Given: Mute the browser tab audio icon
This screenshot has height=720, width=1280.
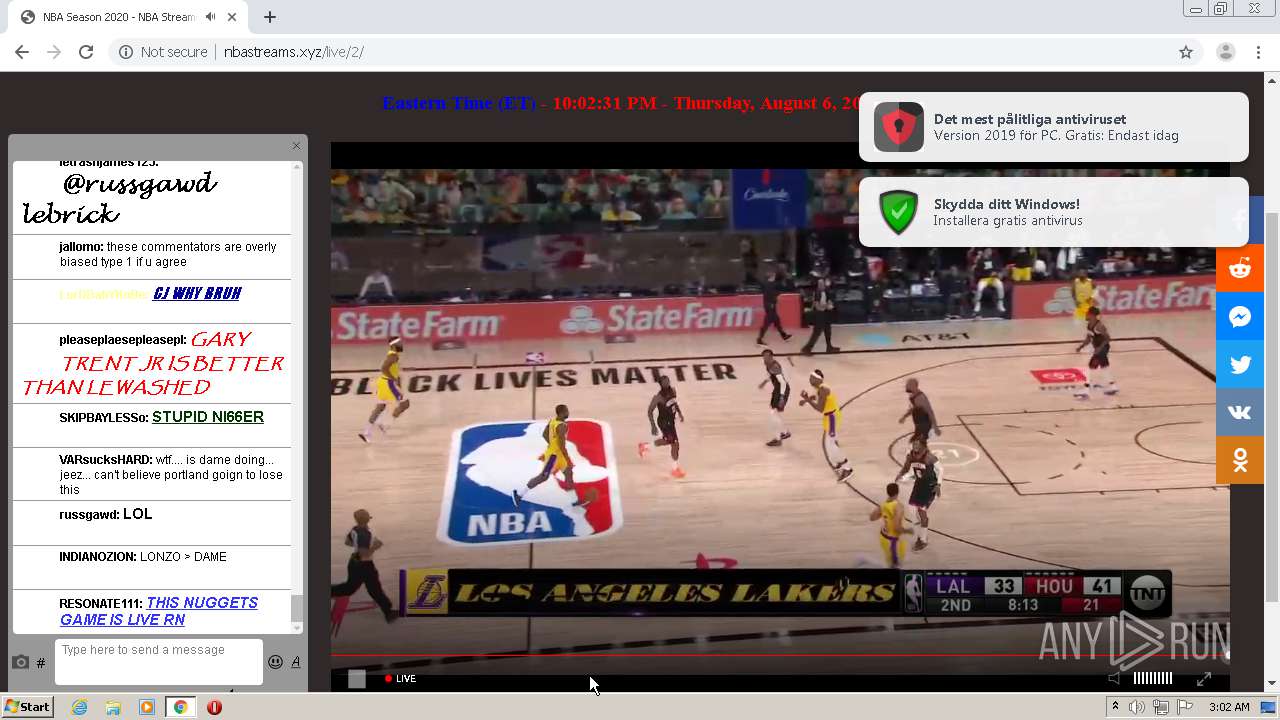Looking at the screenshot, I should pos(210,17).
